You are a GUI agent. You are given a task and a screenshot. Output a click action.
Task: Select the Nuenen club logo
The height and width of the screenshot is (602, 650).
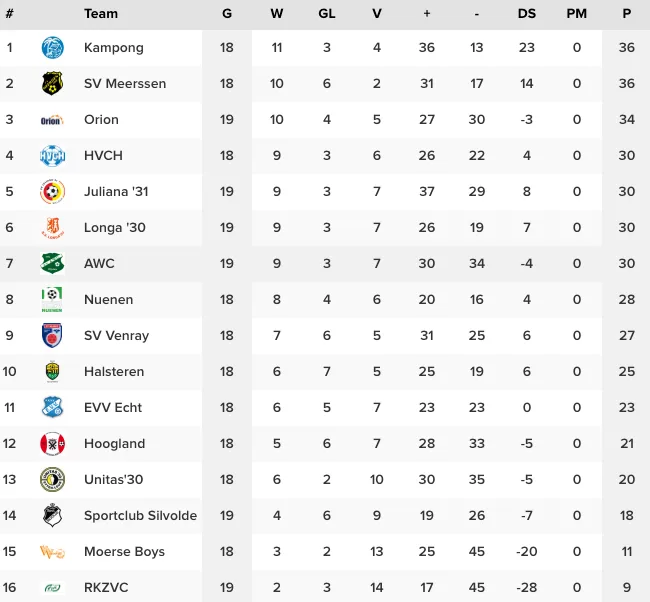point(52,299)
